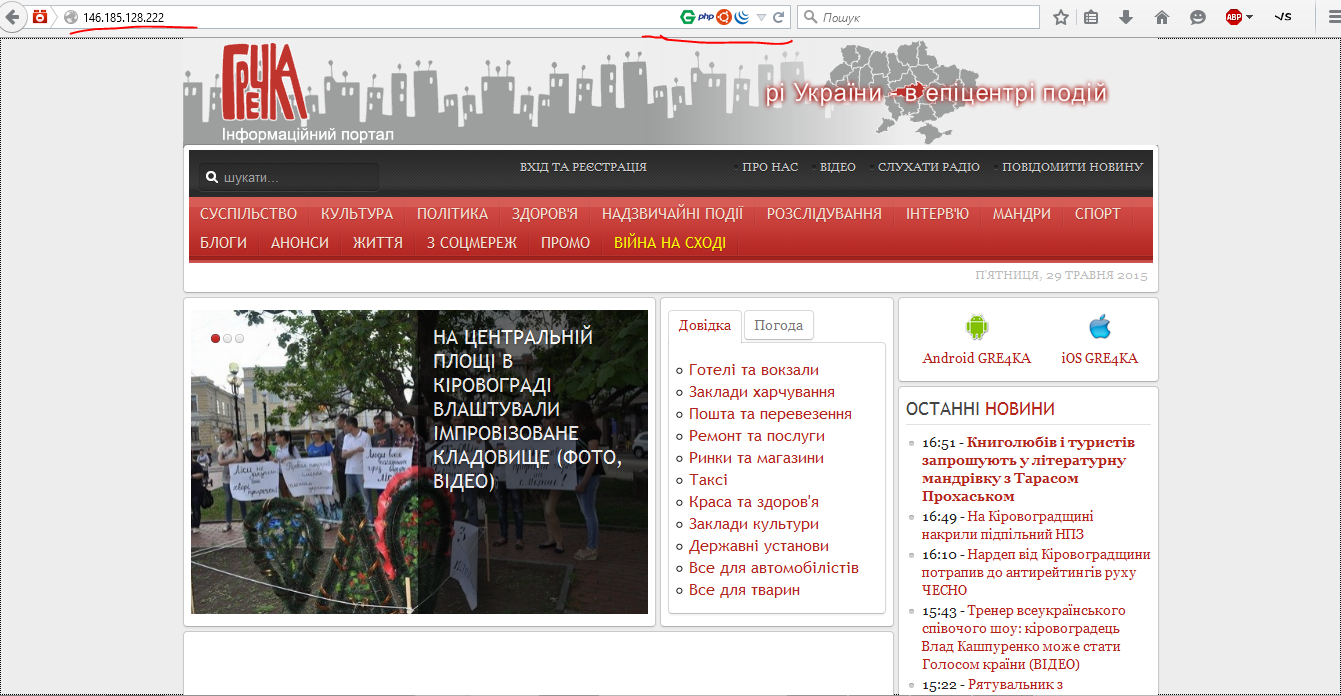The height and width of the screenshot is (696, 1341).
Task: Bookmark this page with the star icon
Action: [1061, 17]
